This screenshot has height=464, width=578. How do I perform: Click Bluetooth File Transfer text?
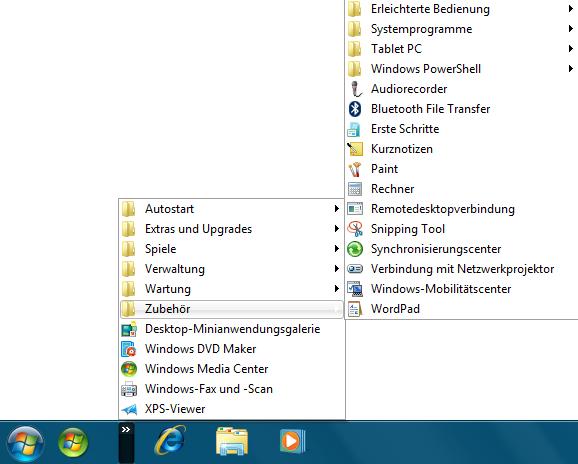(431, 109)
